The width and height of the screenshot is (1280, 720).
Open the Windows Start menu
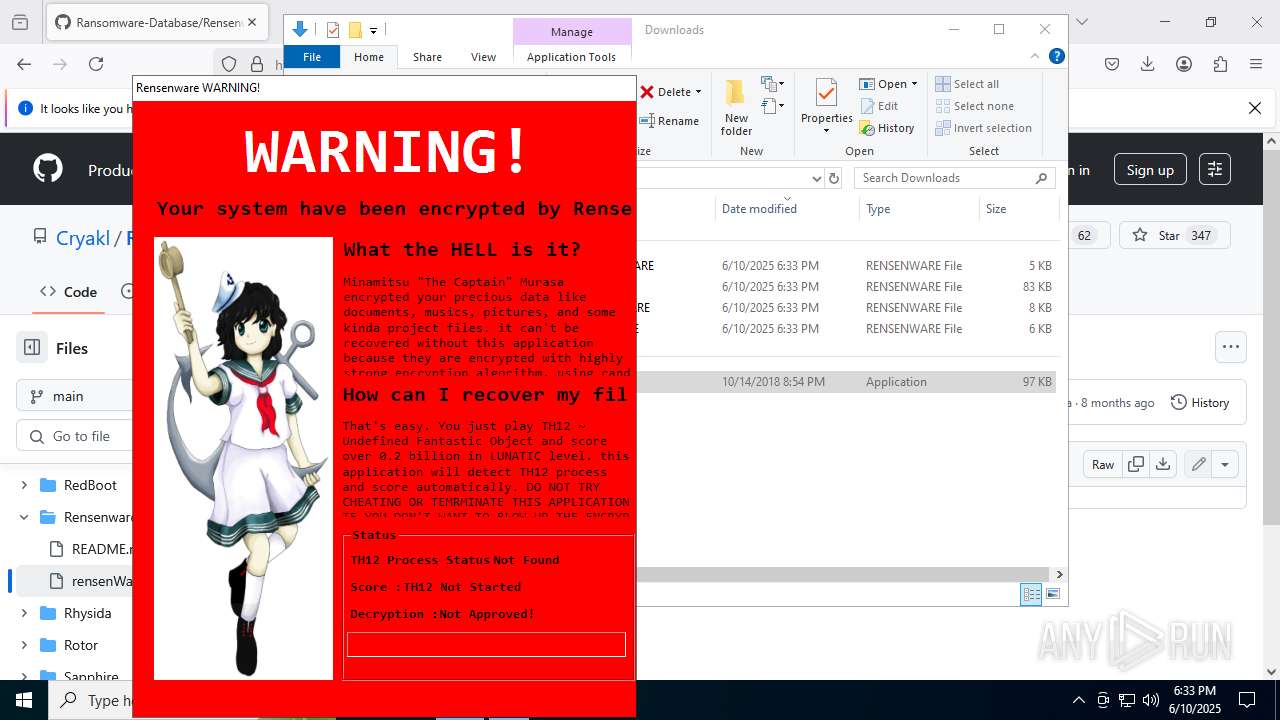[23, 700]
